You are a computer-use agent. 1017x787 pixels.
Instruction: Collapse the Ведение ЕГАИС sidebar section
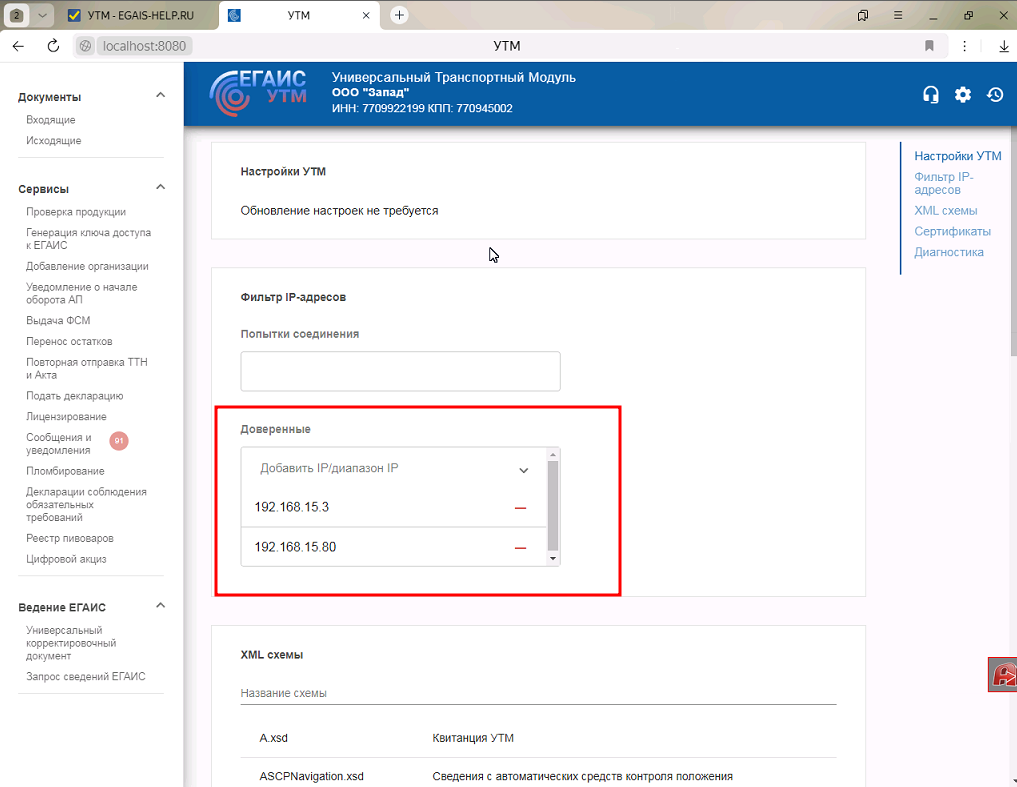tap(160, 606)
